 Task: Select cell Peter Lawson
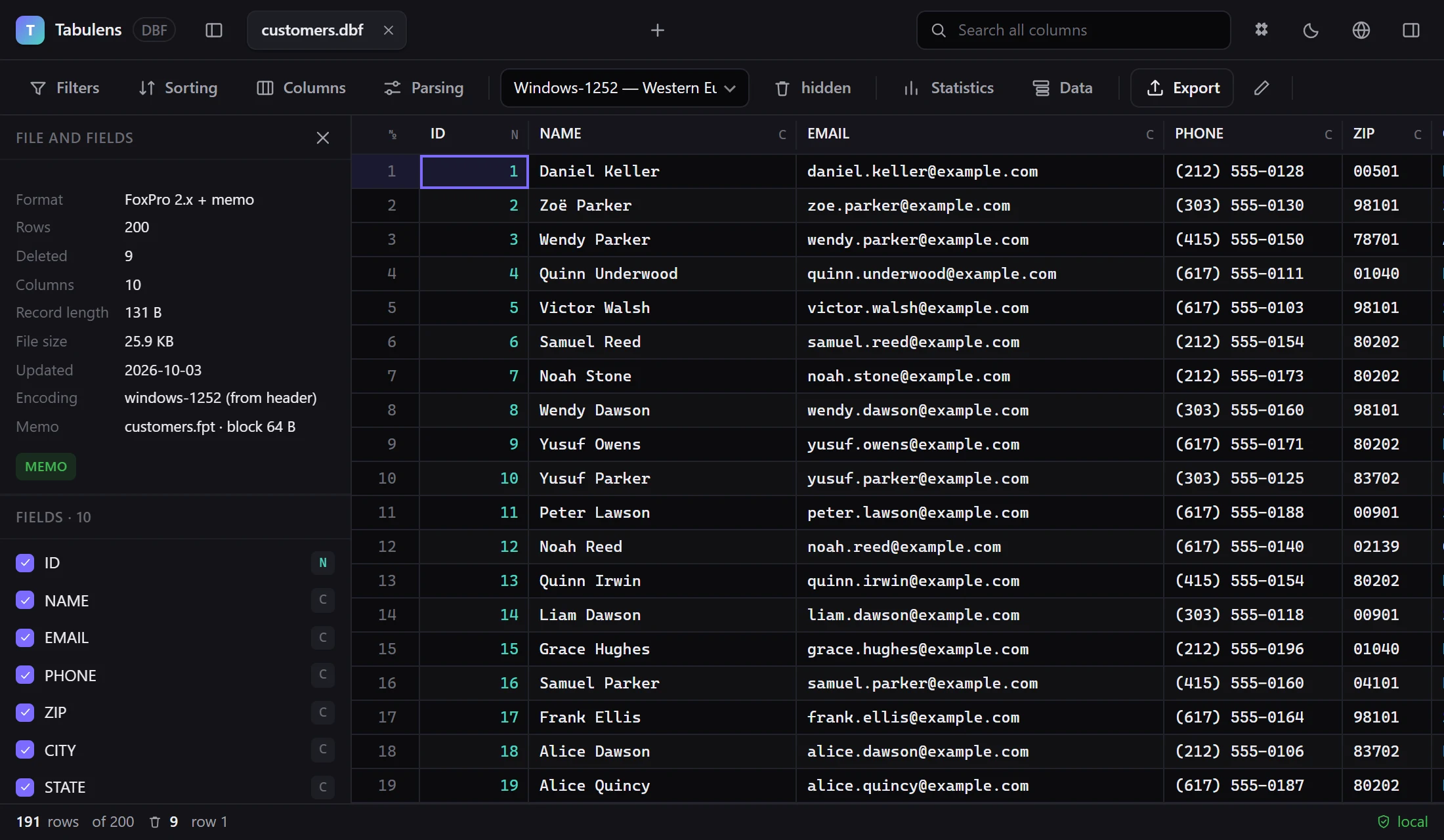tap(662, 513)
